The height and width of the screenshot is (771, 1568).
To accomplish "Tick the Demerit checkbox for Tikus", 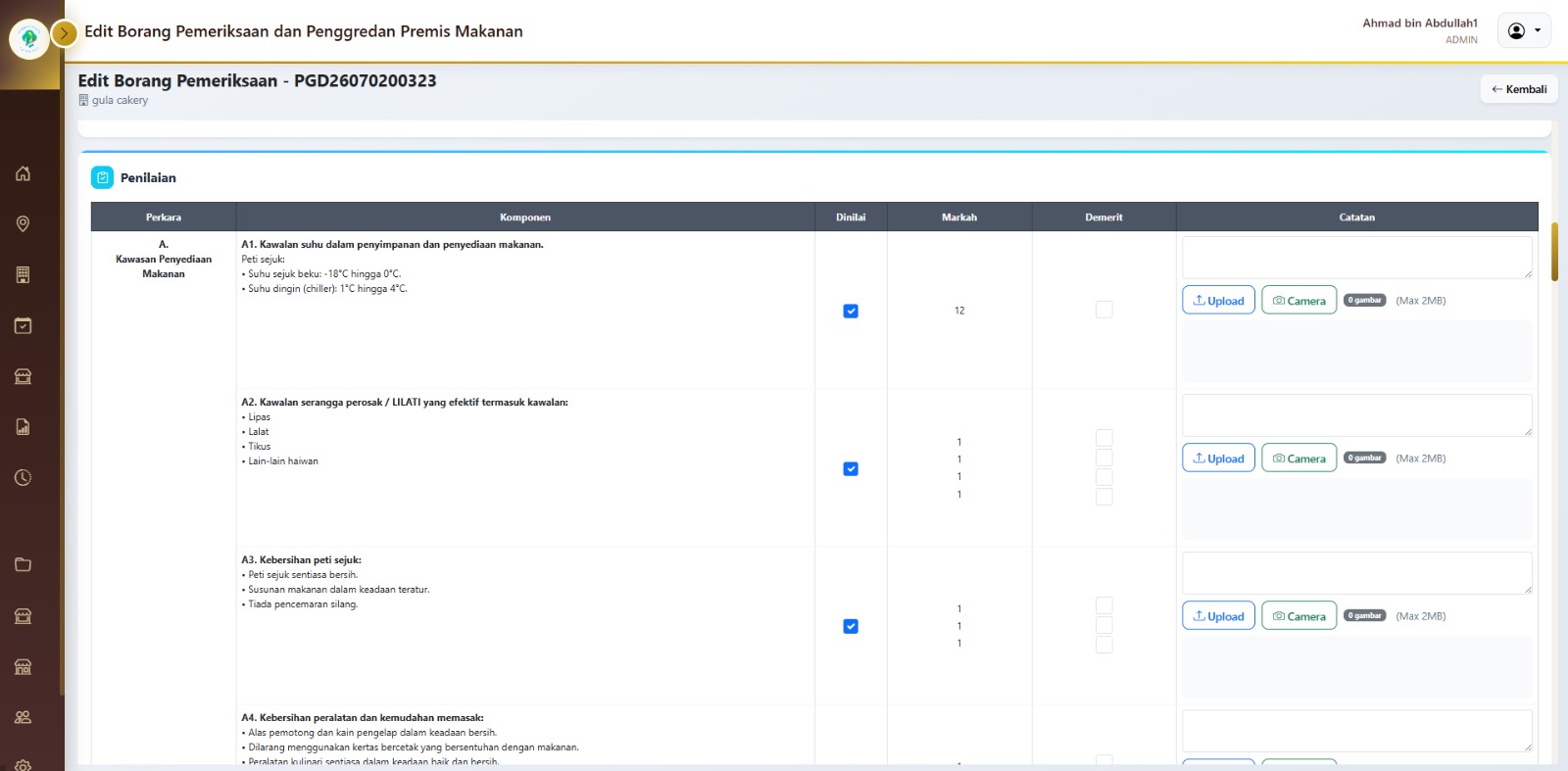I will point(1103,477).
